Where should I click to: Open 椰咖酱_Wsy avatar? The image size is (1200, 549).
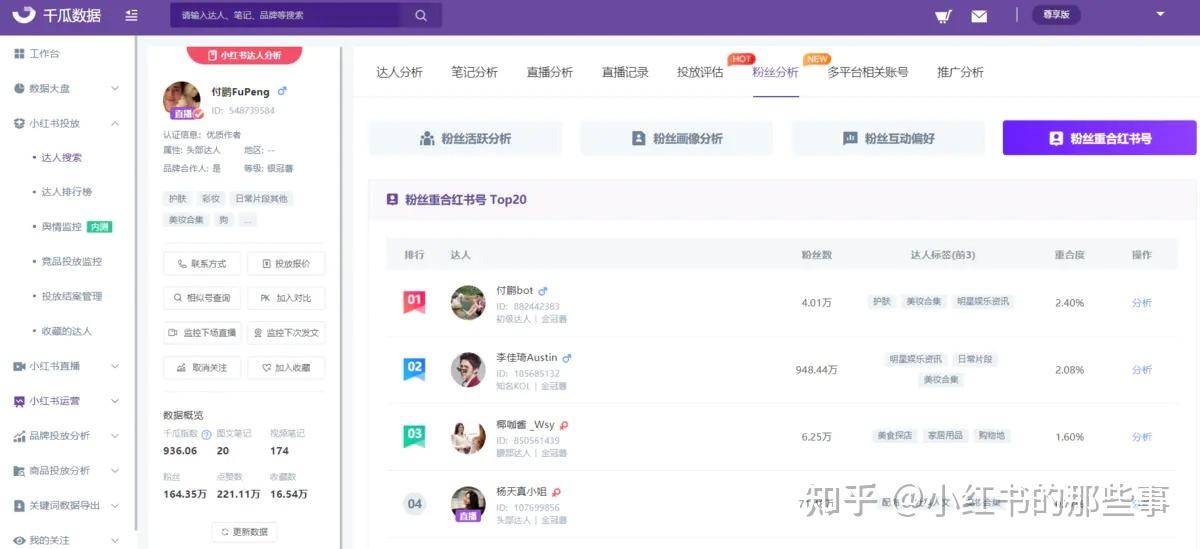[x=468, y=437]
